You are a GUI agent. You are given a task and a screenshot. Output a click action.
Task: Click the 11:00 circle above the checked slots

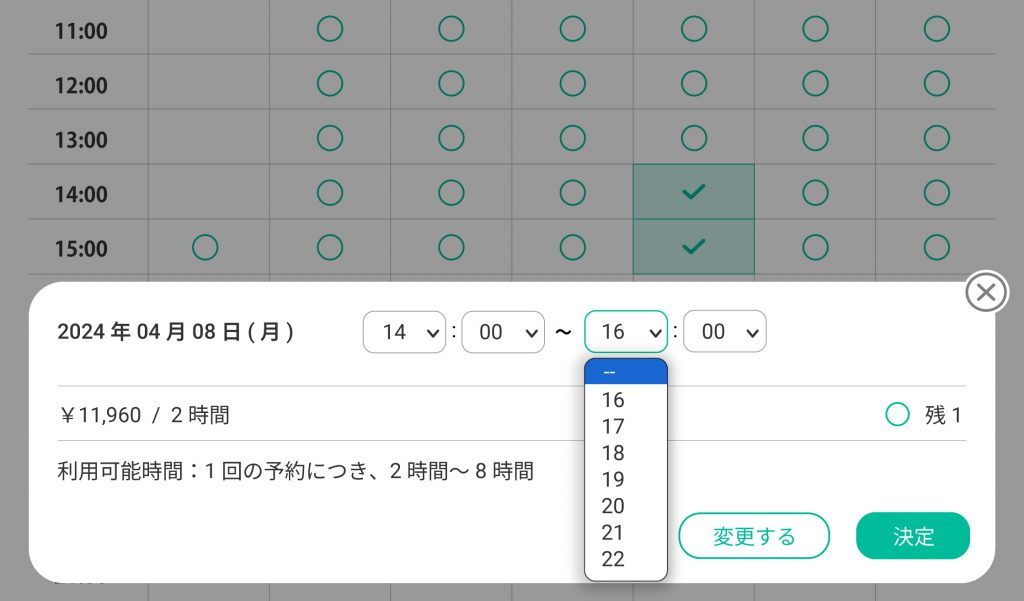(693, 29)
